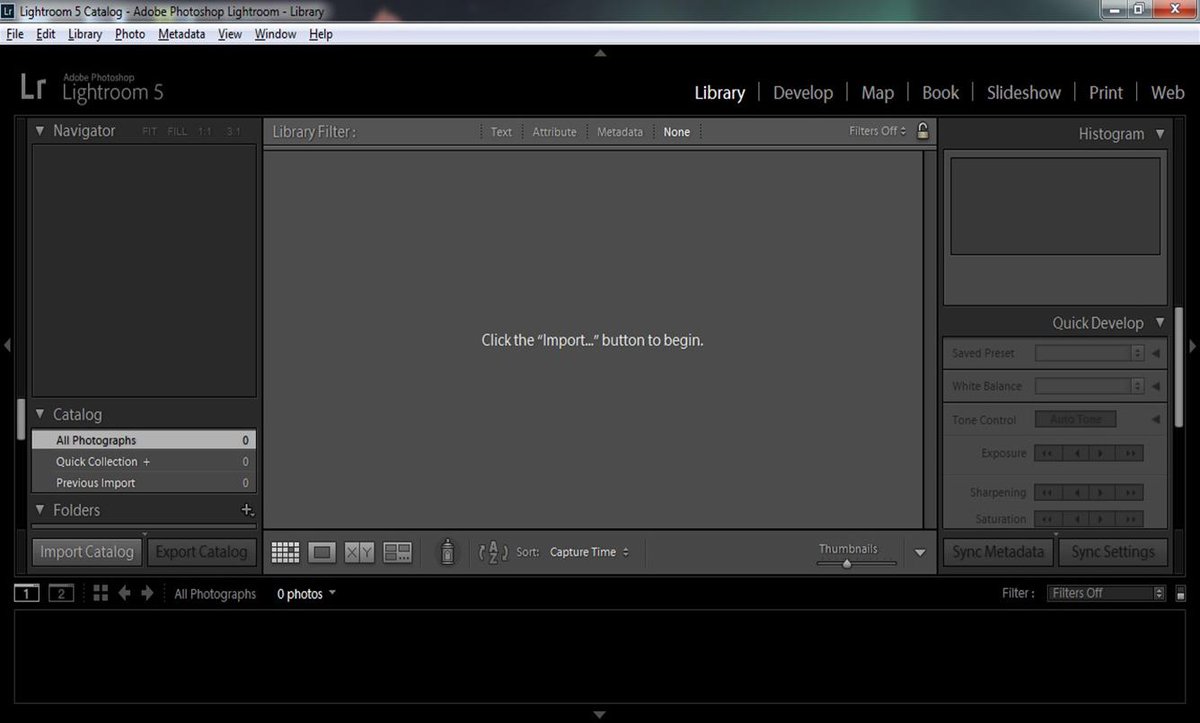Select the Attribute filter option
The width and height of the screenshot is (1200, 723).
coord(554,132)
